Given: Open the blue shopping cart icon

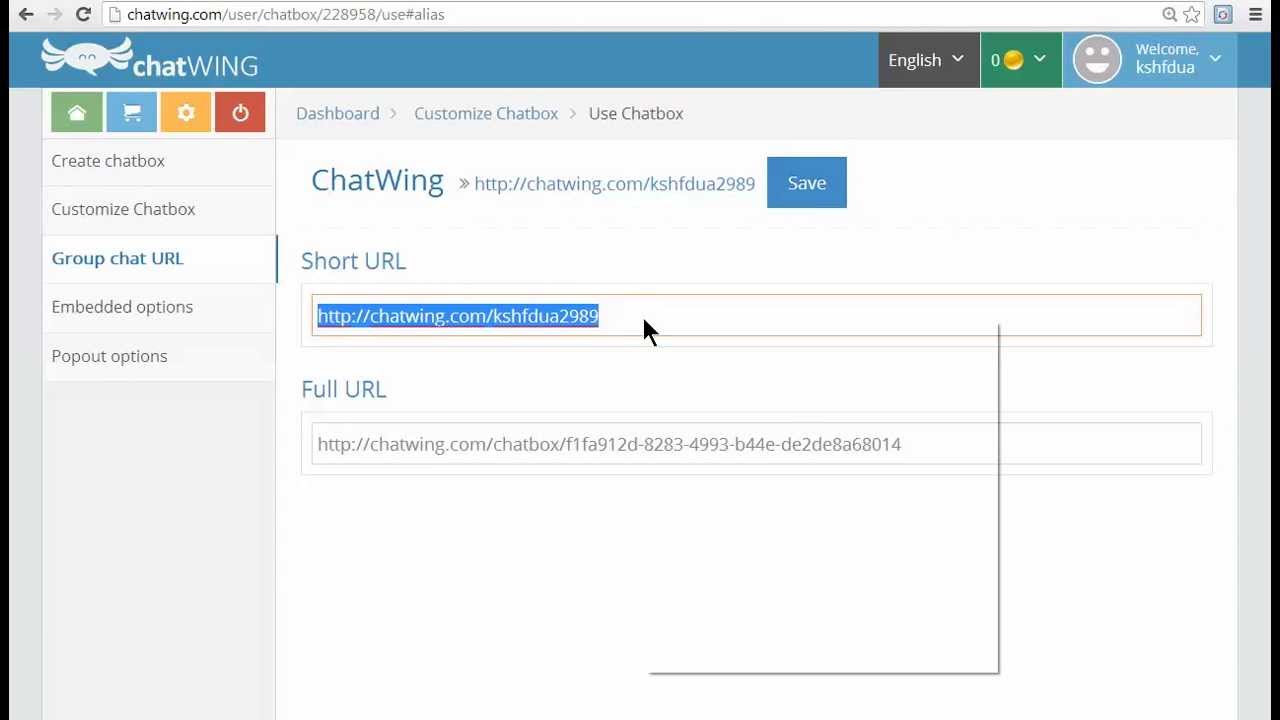Looking at the screenshot, I should (x=131, y=113).
